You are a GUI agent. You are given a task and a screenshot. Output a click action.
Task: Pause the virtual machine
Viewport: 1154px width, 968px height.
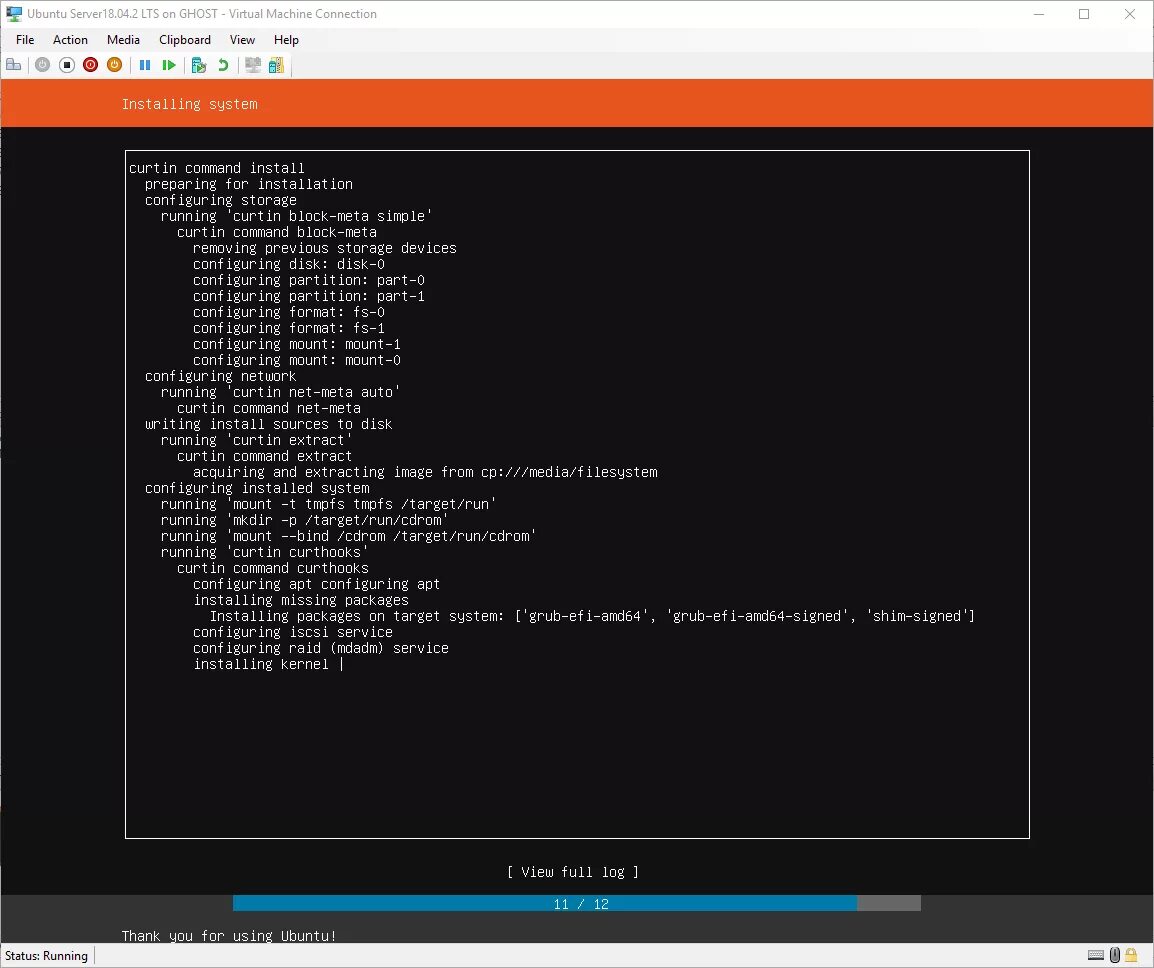point(145,65)
